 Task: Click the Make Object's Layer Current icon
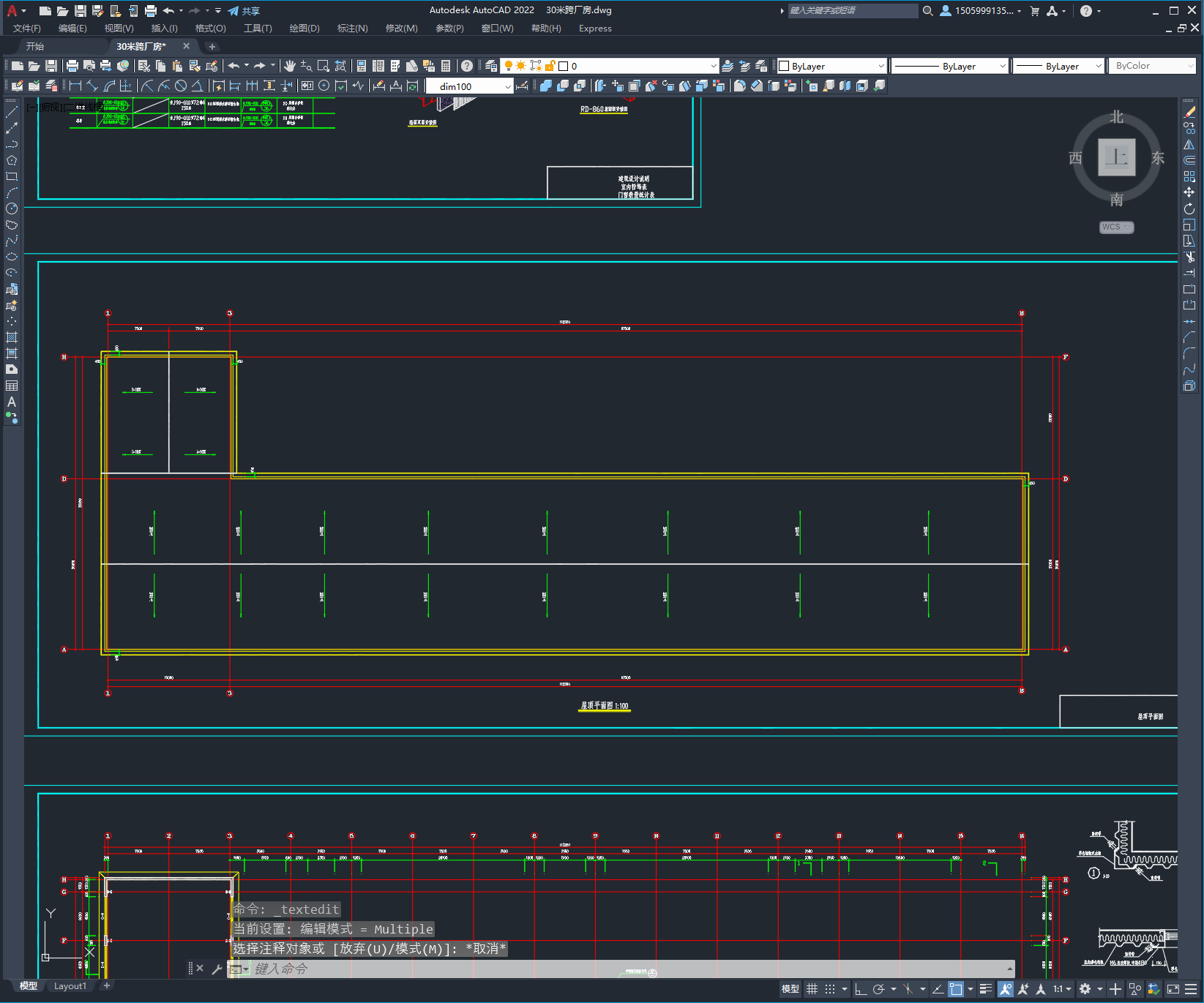coord(728,66)
